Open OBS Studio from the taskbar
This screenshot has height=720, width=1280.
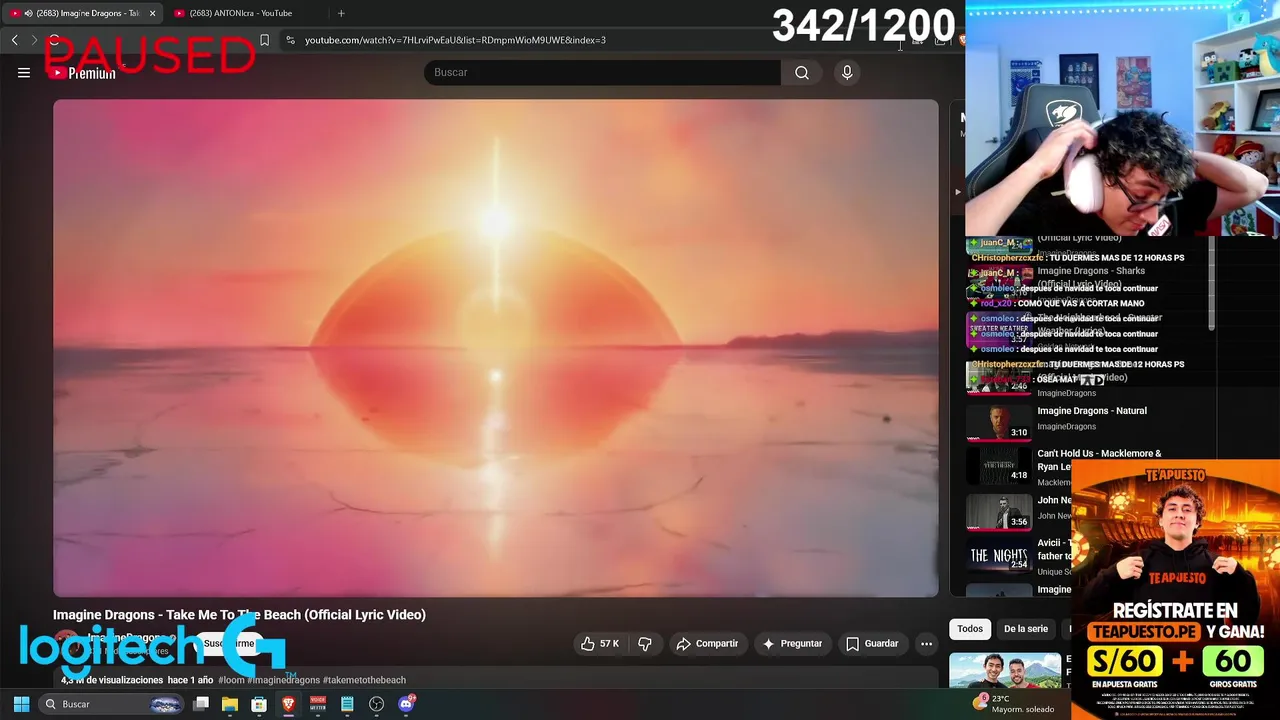376,704
